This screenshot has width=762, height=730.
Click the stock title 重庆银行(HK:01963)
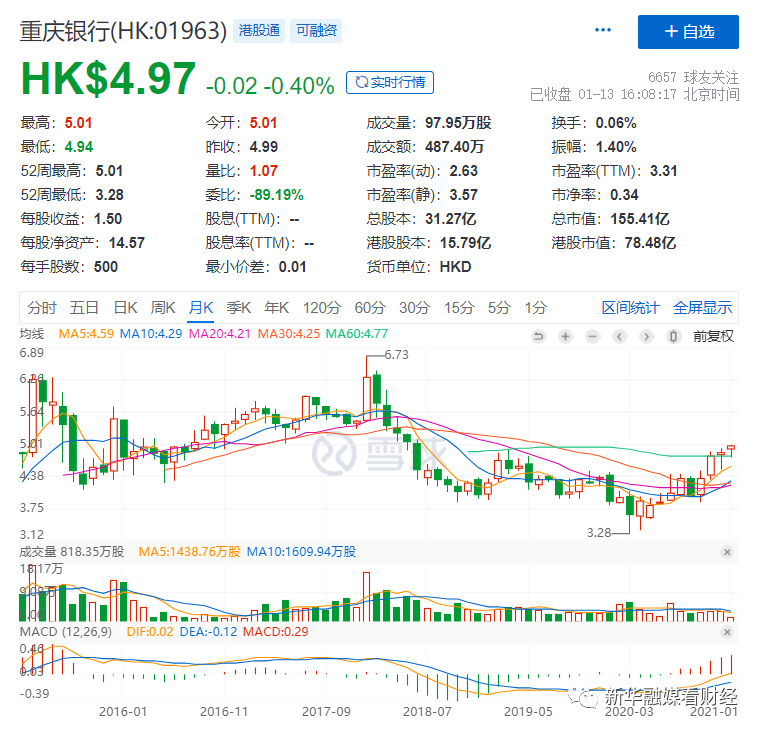click(123, 31)
